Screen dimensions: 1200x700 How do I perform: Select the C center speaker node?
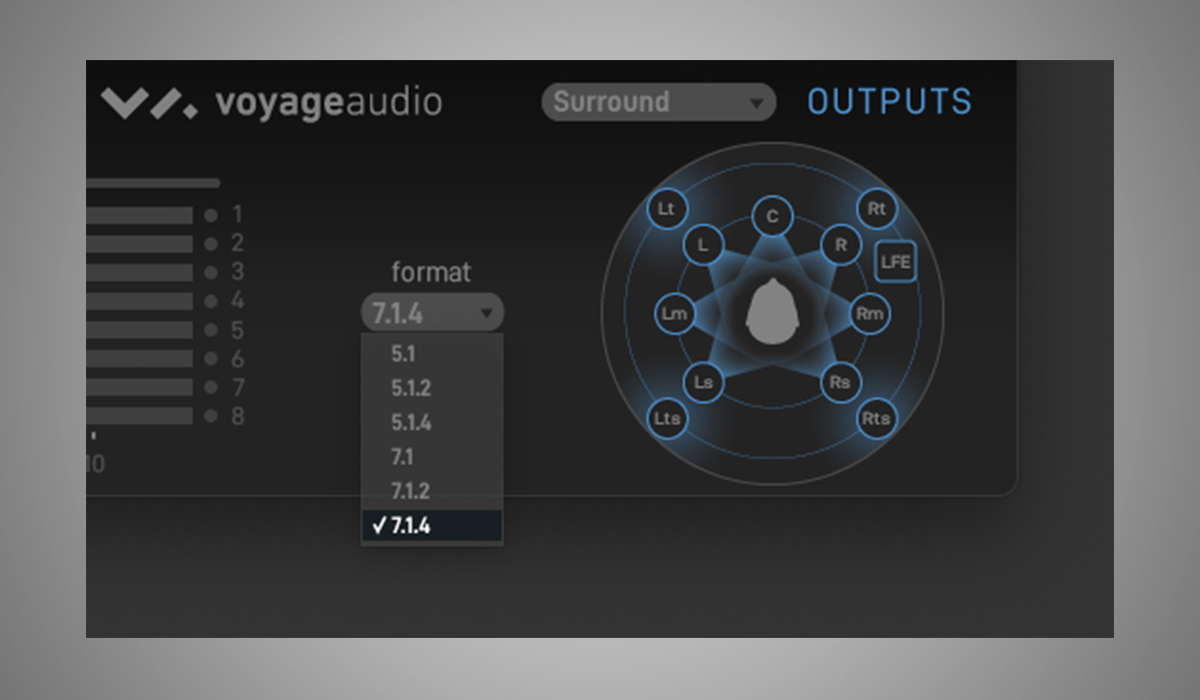pos(772,216)
